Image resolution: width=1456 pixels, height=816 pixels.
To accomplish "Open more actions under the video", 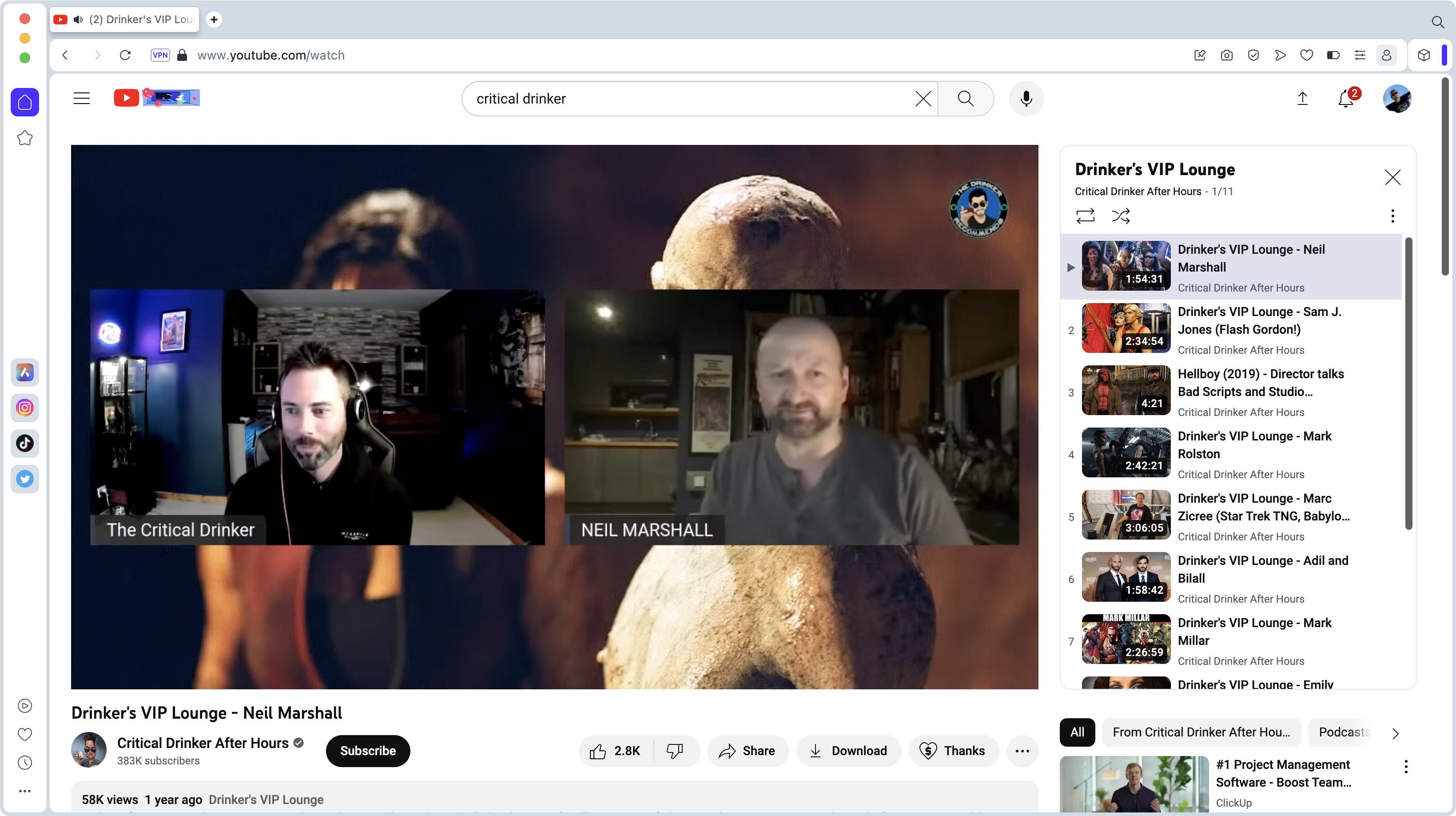I will [1022, 751].
